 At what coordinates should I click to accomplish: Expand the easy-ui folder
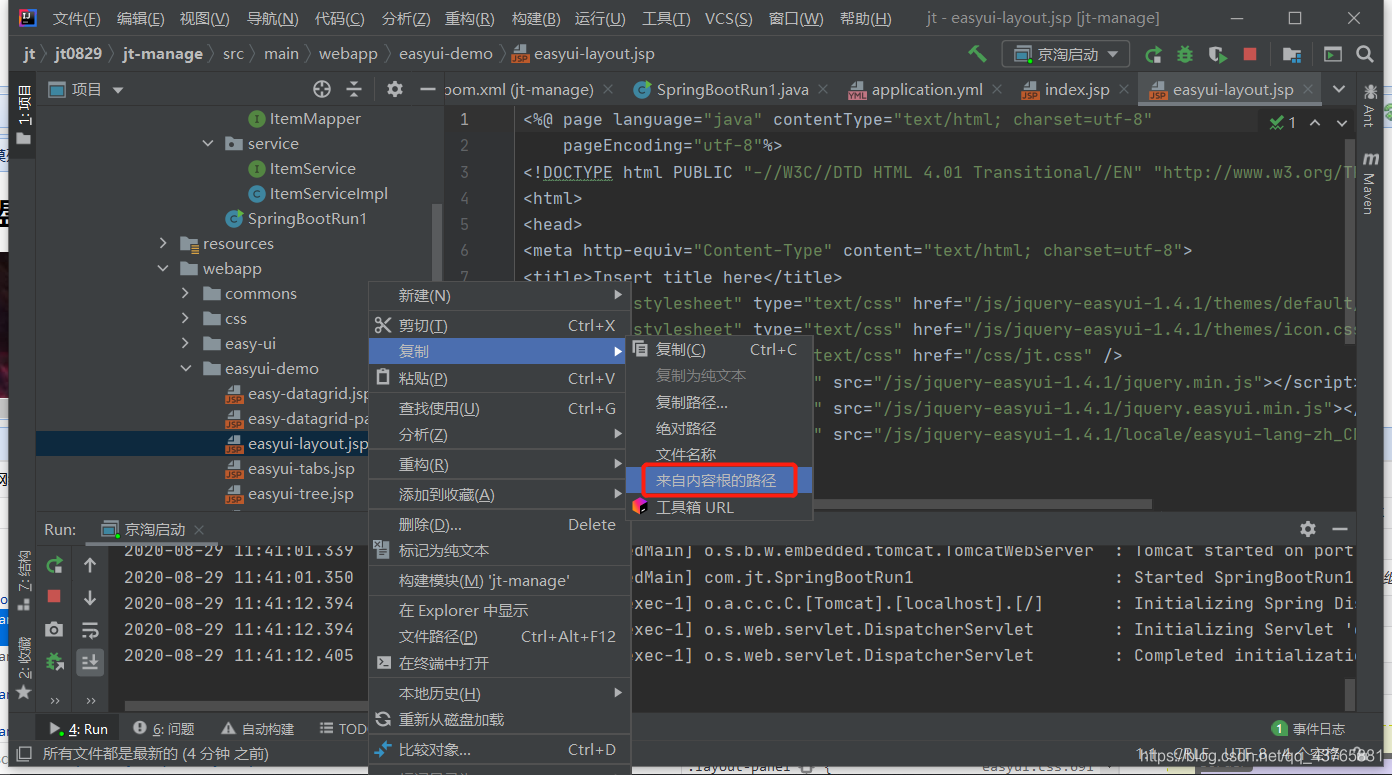point(186,343)
